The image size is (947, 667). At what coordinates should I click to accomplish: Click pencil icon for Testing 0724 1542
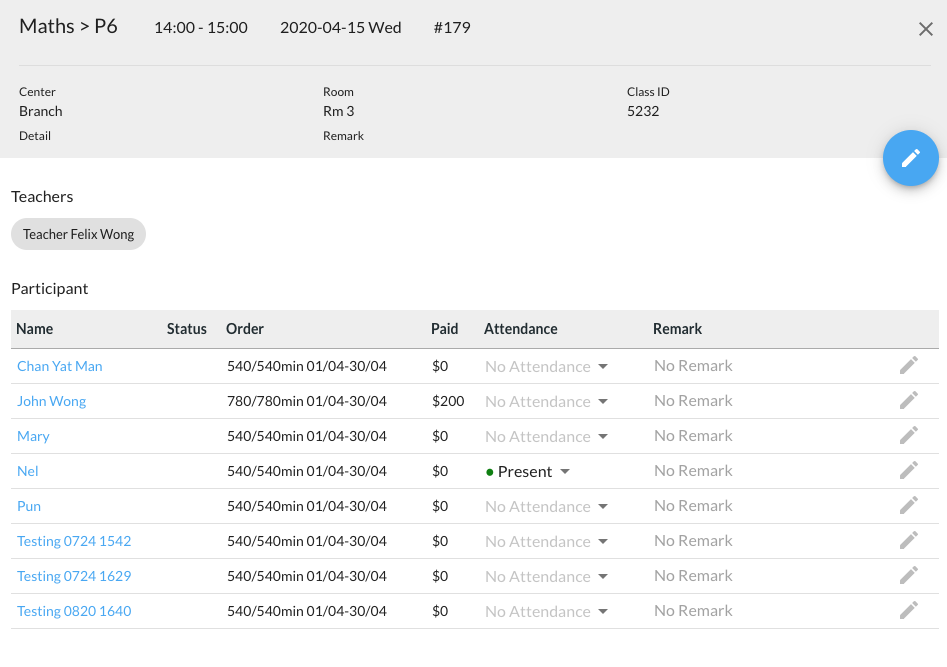tap(908, 541)
